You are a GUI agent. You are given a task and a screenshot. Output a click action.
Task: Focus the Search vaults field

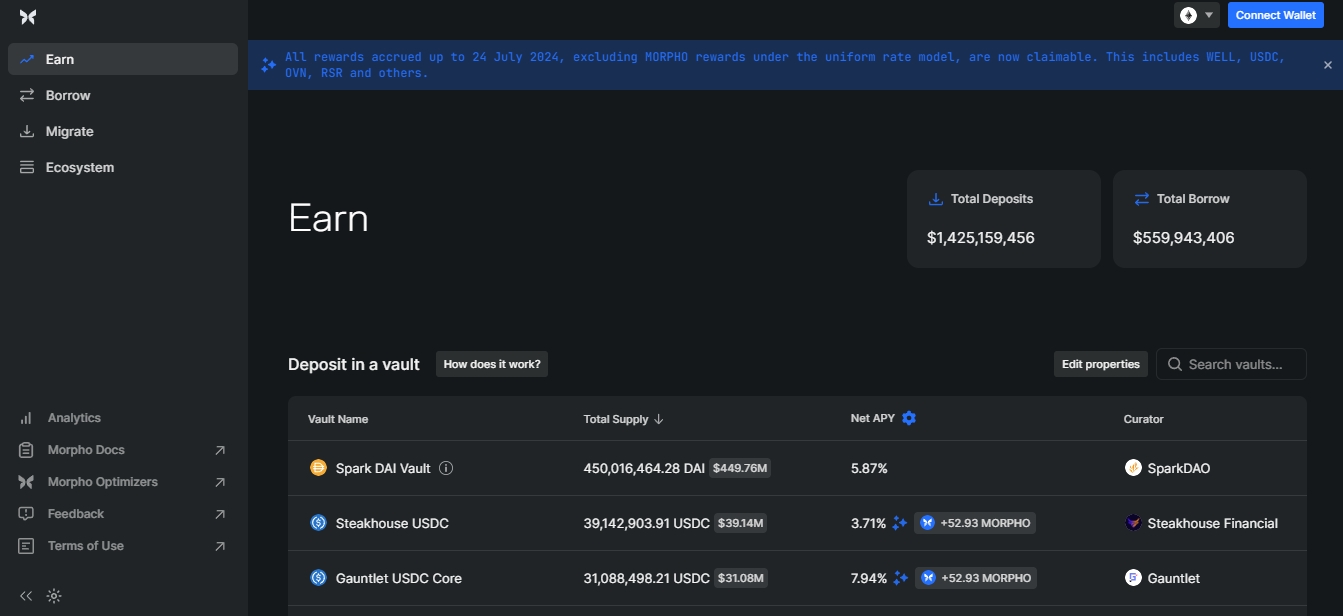1231,364
